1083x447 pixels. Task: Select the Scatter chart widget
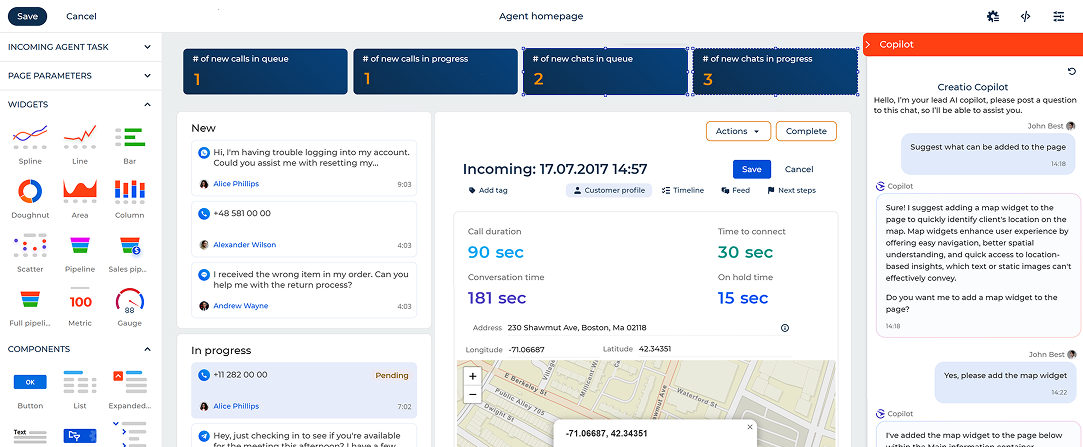point(30,245)
